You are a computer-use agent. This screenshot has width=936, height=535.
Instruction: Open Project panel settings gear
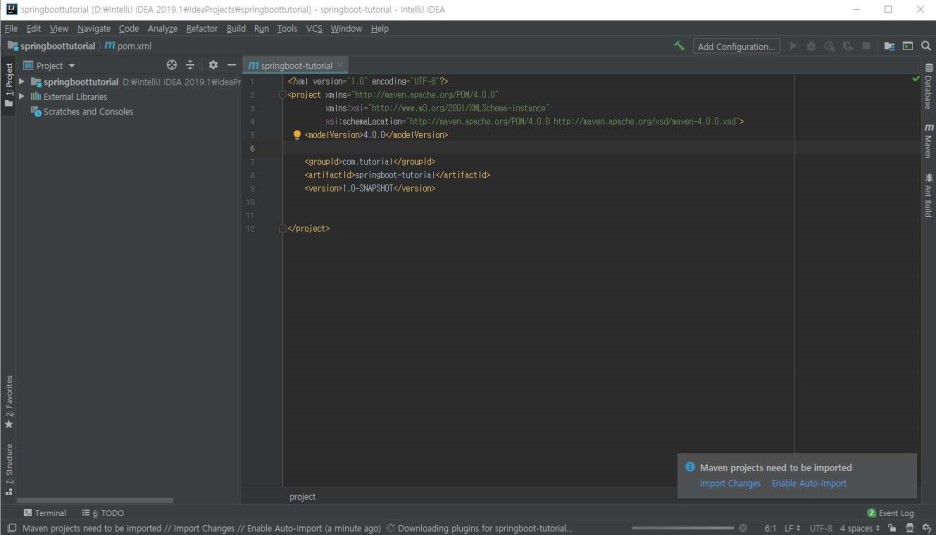[213, 65]
